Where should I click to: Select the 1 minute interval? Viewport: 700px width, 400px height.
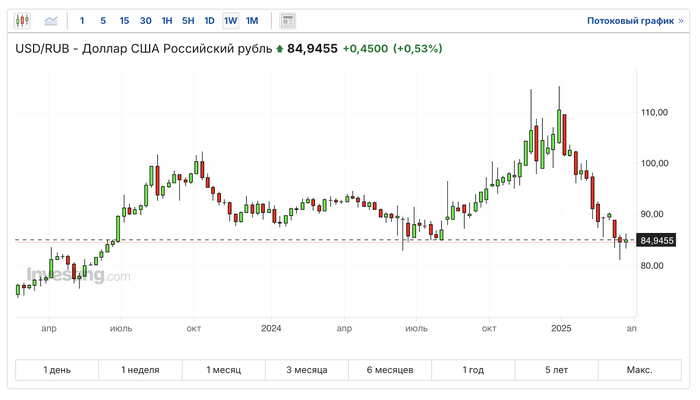[82, 20]
